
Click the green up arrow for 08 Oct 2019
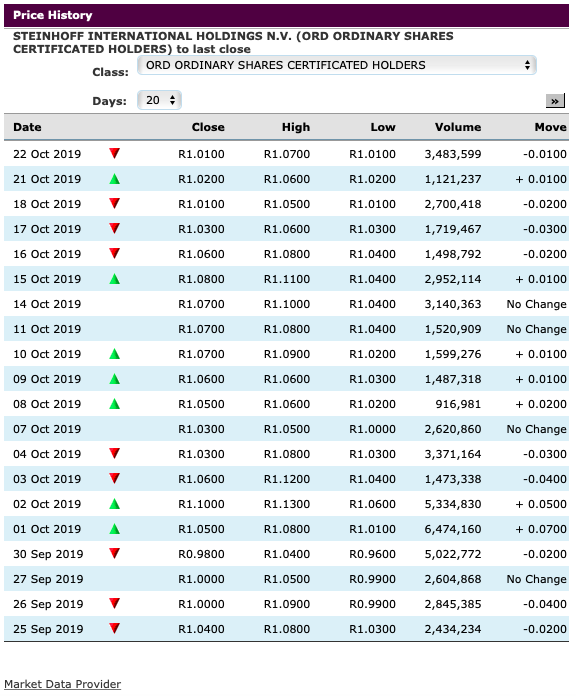click(114, 404)
